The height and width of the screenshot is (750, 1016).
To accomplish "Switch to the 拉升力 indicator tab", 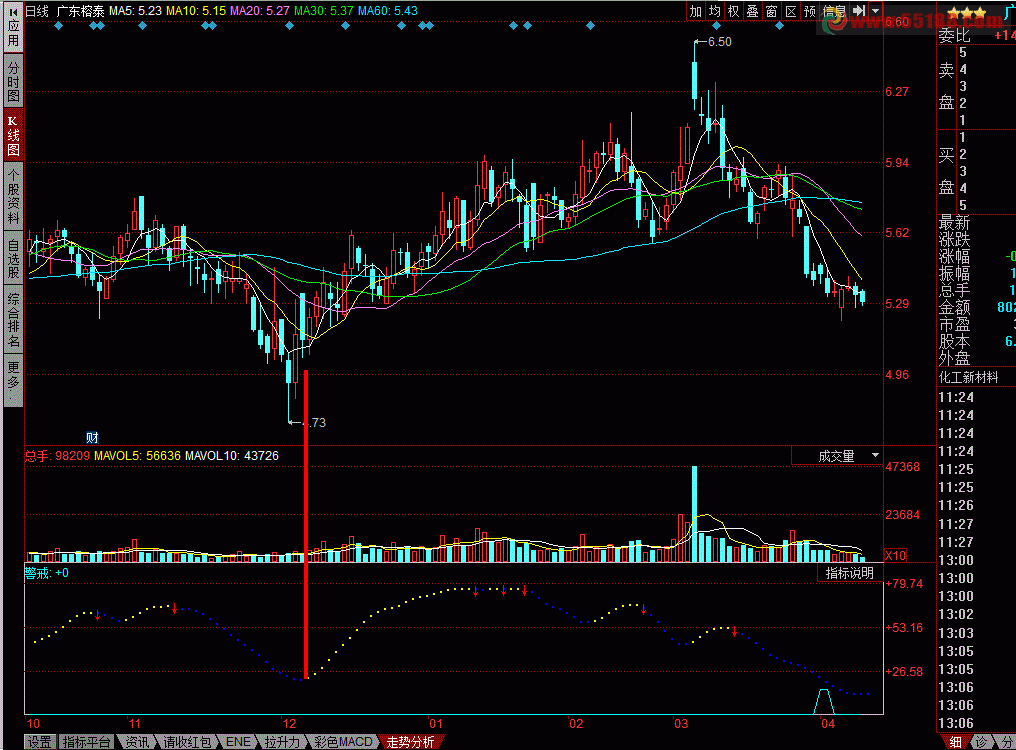I will (283, 742).
